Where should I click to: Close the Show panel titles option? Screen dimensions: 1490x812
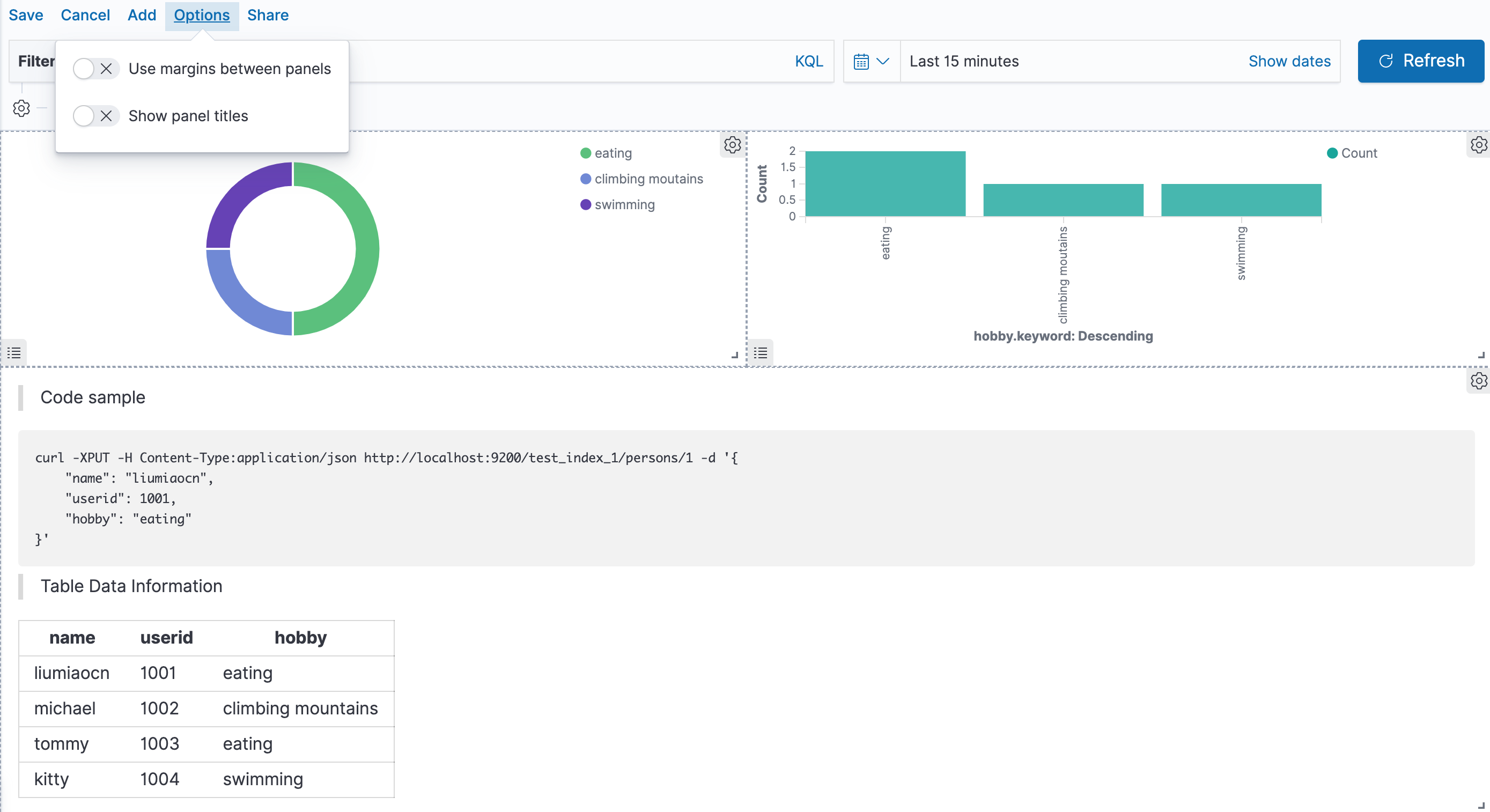pos(106,116)
